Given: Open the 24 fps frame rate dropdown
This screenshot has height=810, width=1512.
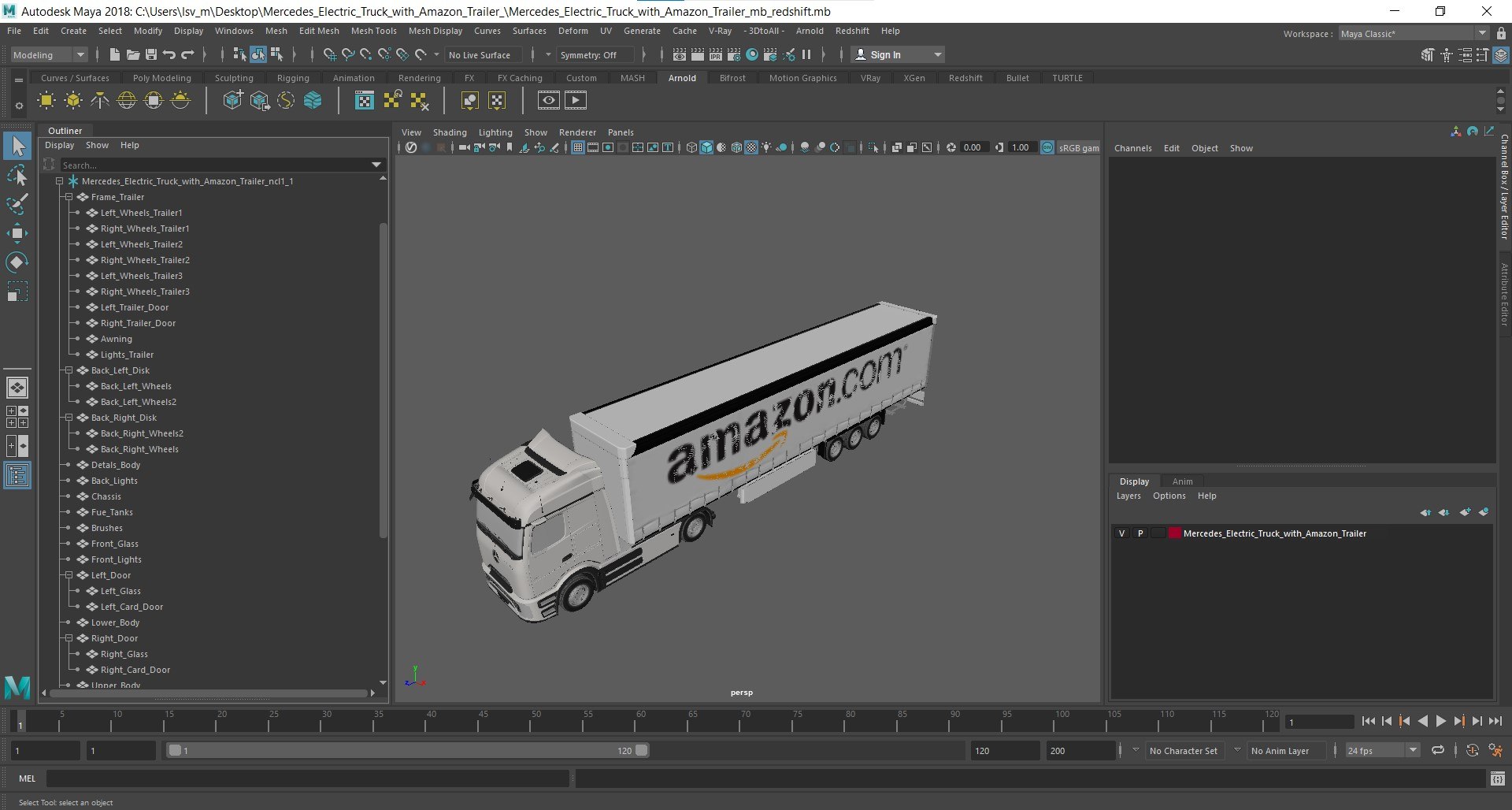Looking at the screenshot, I should (1382, 750).
